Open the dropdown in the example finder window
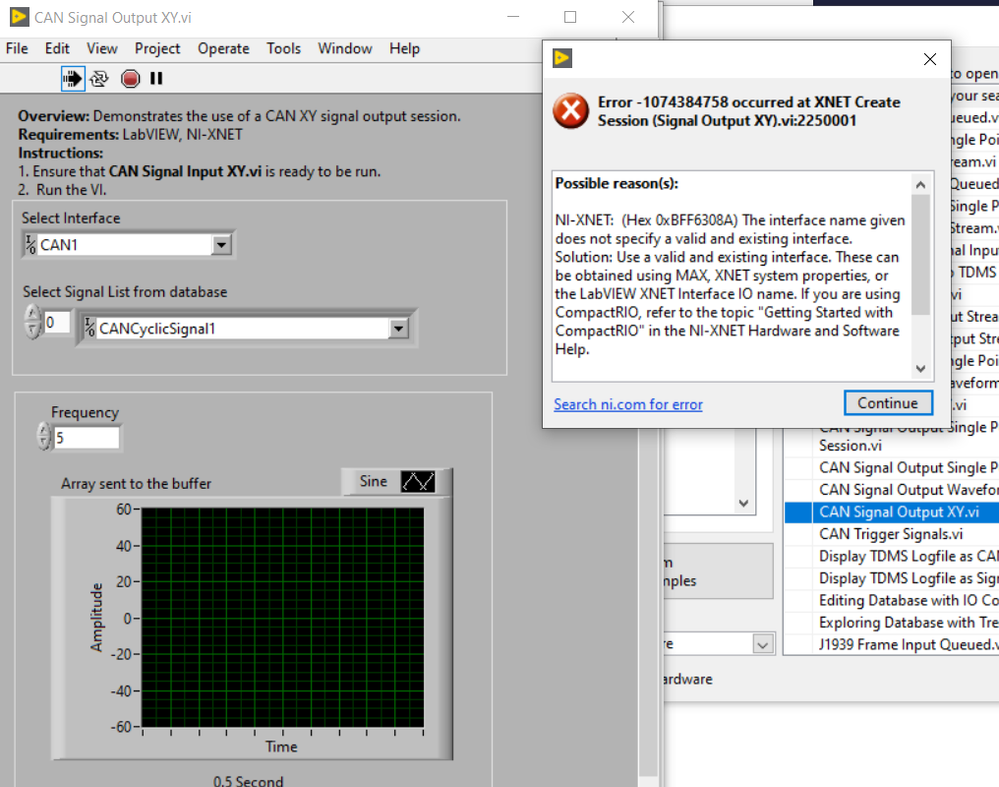999x787 pixels. (762, 644)
